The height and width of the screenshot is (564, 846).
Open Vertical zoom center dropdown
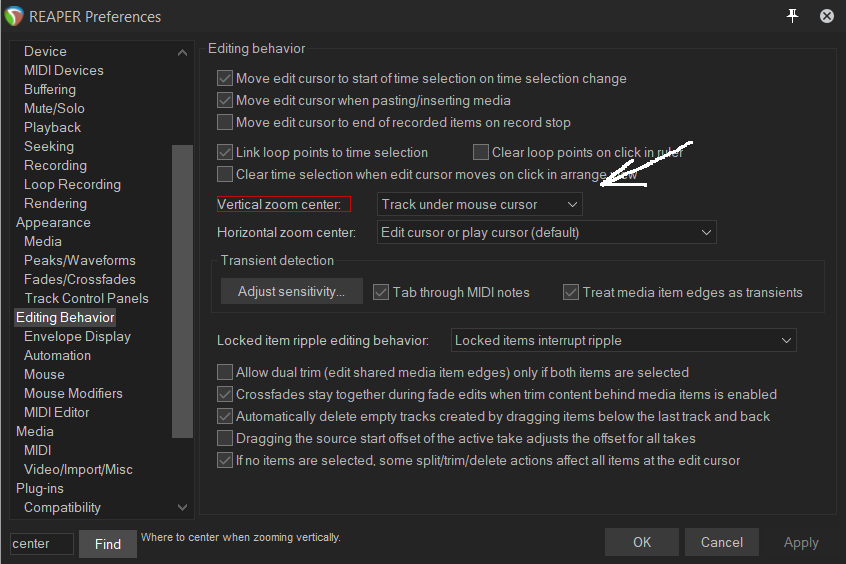click(480, 205)
